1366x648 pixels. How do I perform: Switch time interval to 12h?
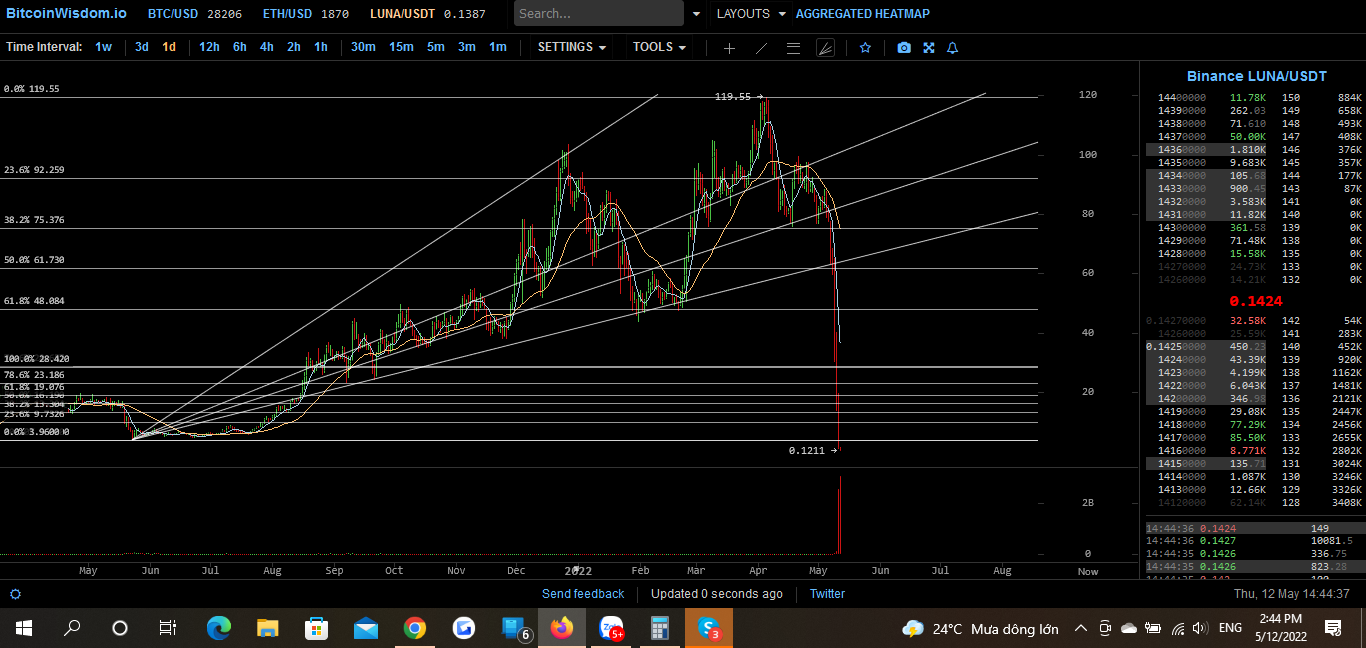click(209, 47)
